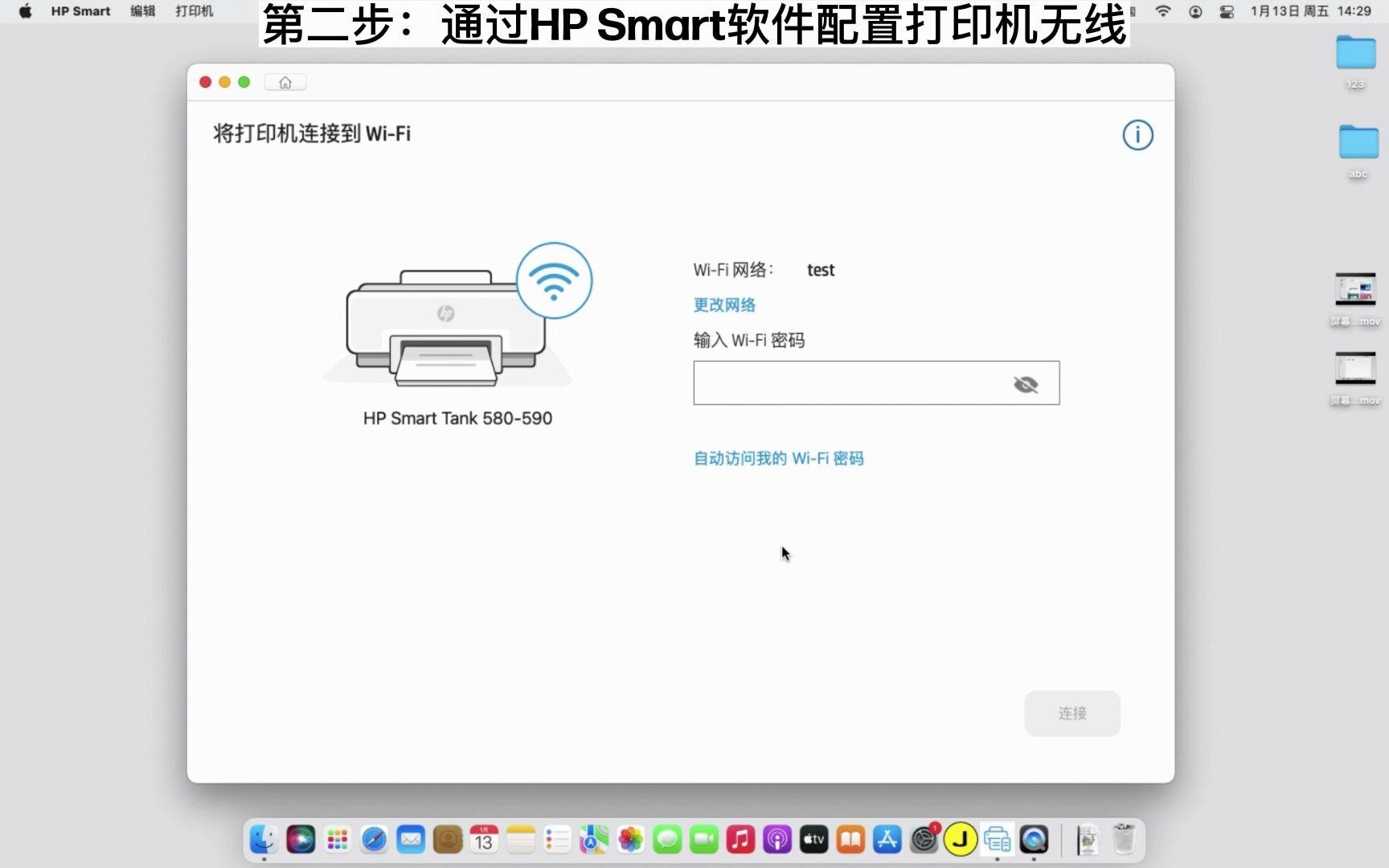This screenshot has width=1389, height=868.
Task: Click the document stack beside the Trash
Action: point(1087,840)
